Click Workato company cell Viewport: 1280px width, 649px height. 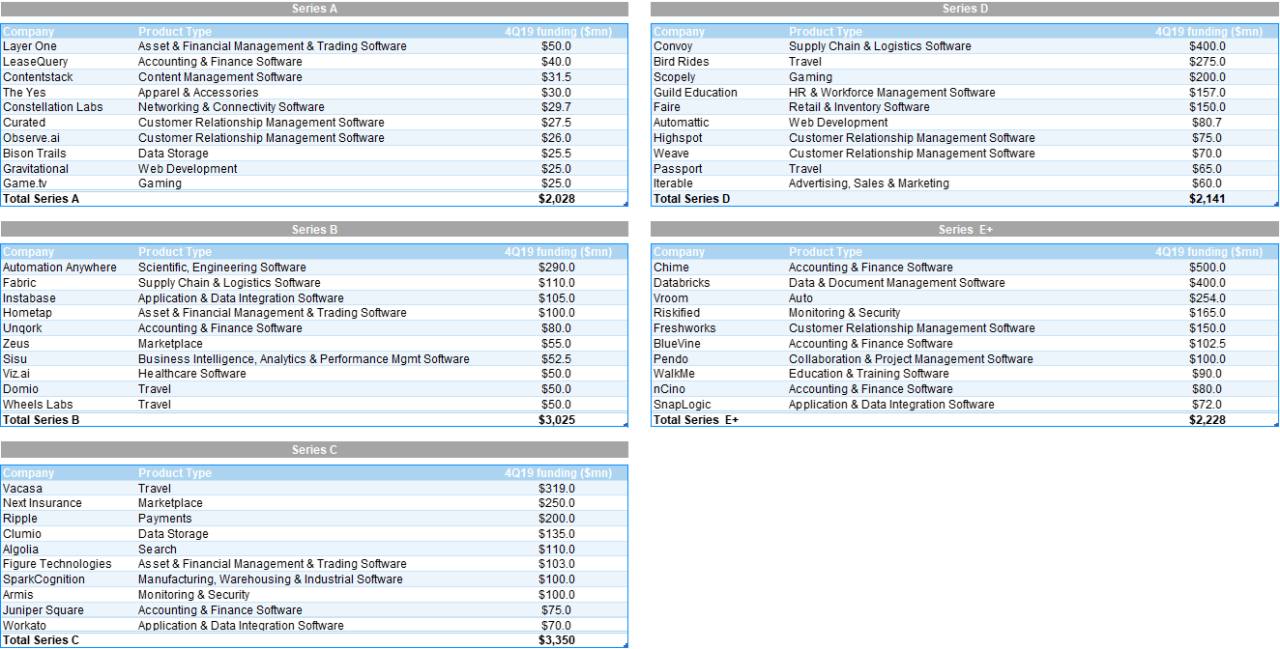[24, 626]
